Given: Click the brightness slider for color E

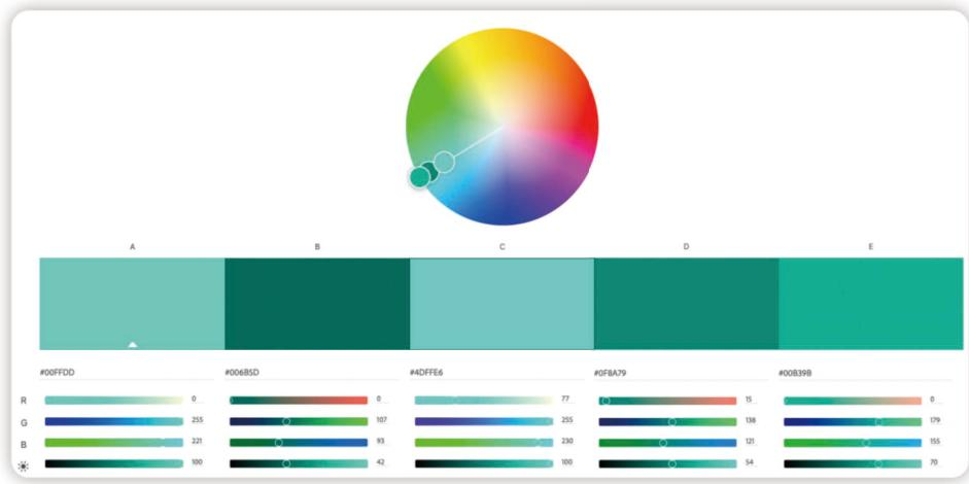Looking at the screenshot, I should (852, 464).
